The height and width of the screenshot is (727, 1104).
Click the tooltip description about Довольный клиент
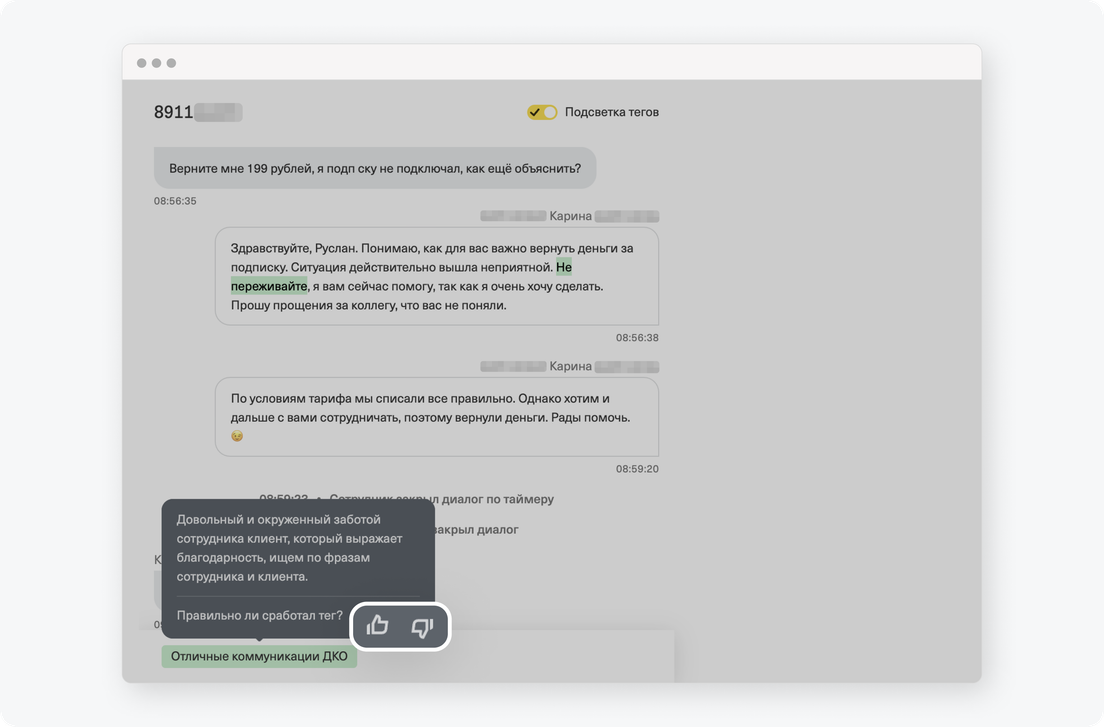289,548
